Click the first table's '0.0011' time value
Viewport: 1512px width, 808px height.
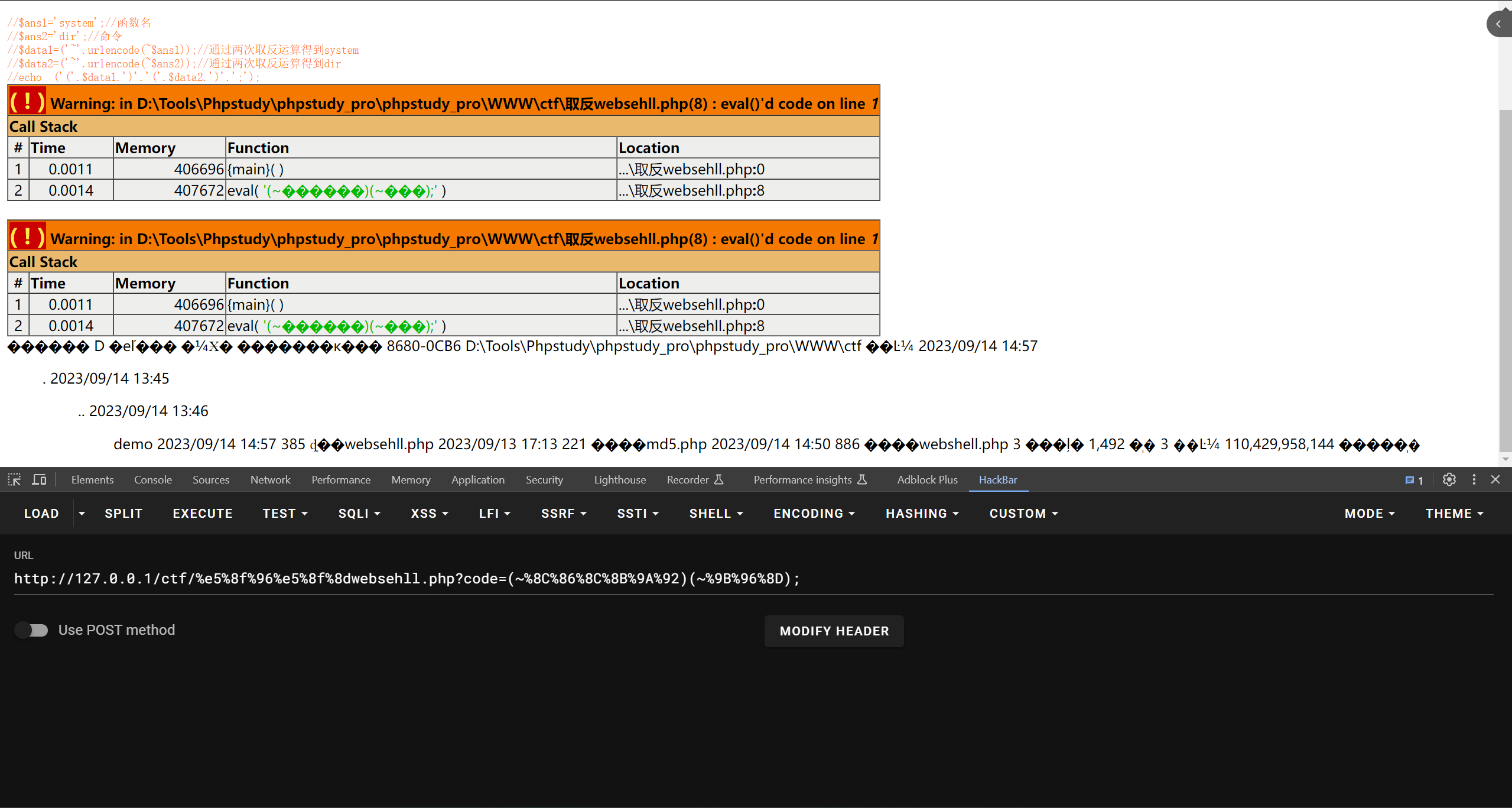coord(71,169)
